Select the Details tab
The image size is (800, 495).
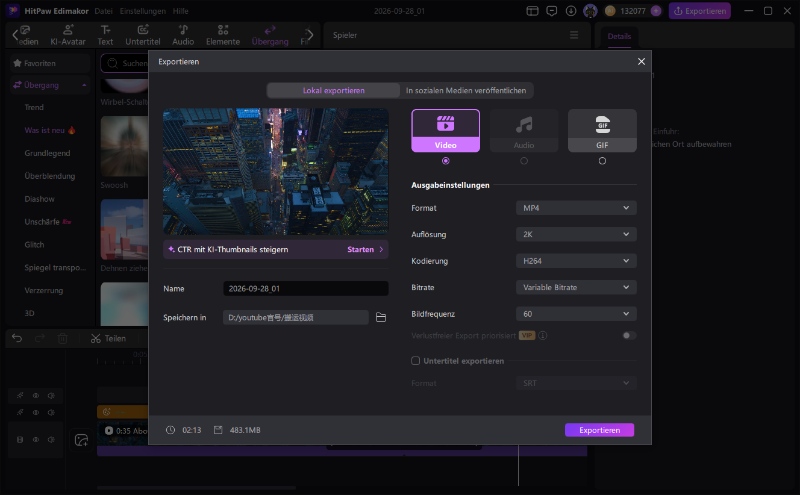619,36
